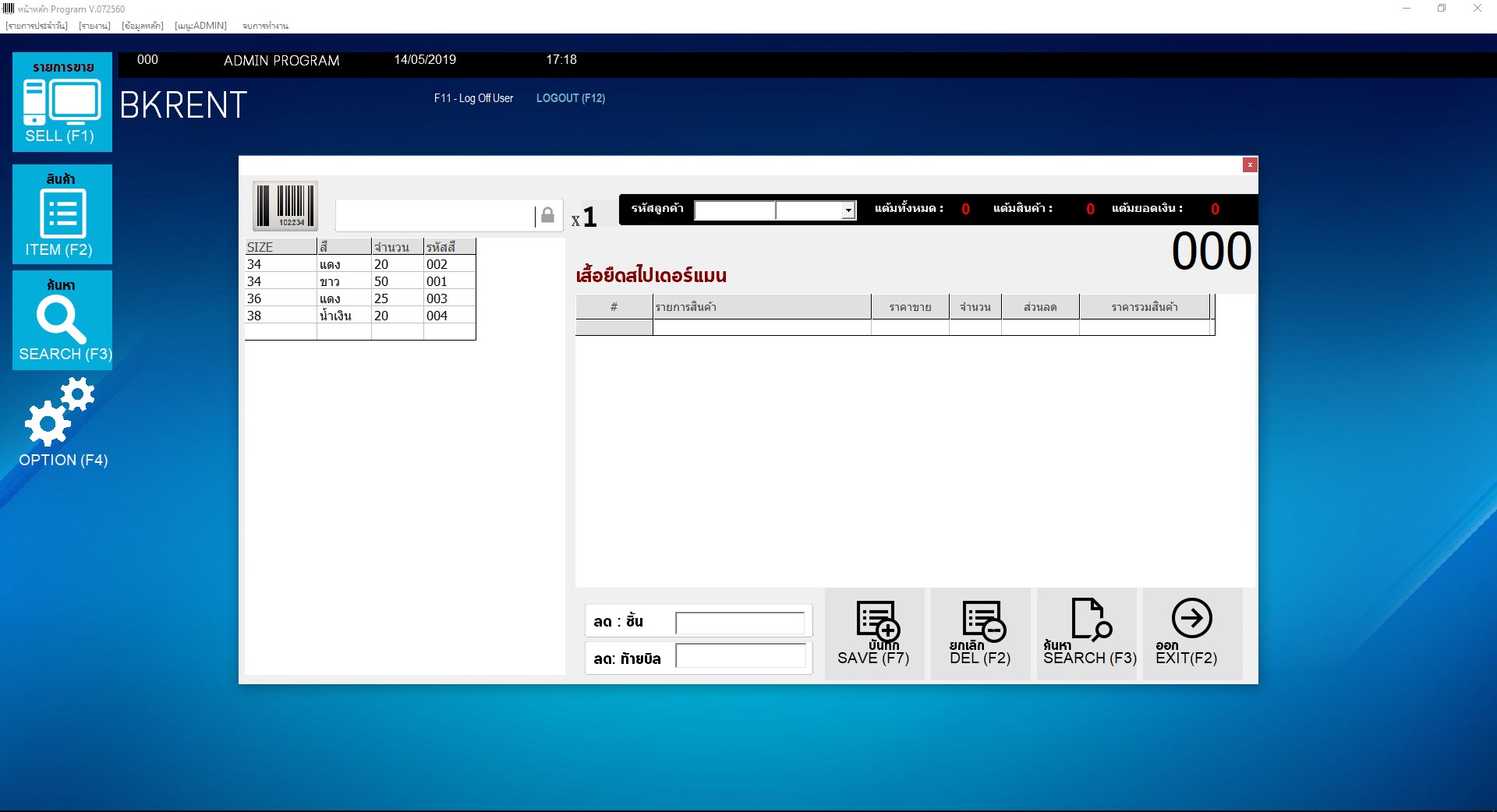Close the sale dialog with red X
This screenshot has height=812, width=1497.
(1250, 164)
